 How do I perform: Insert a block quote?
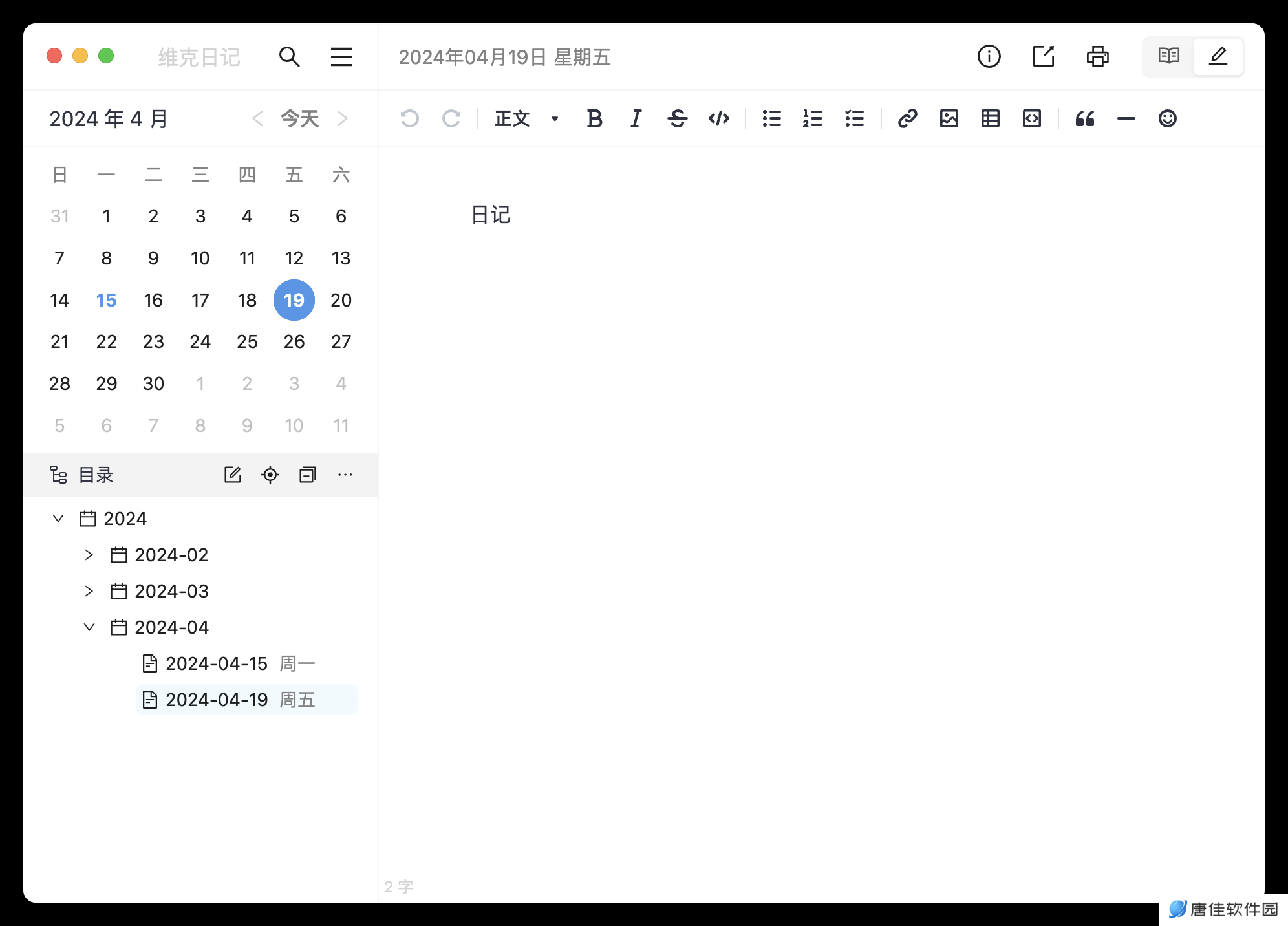pos(1085,118)
